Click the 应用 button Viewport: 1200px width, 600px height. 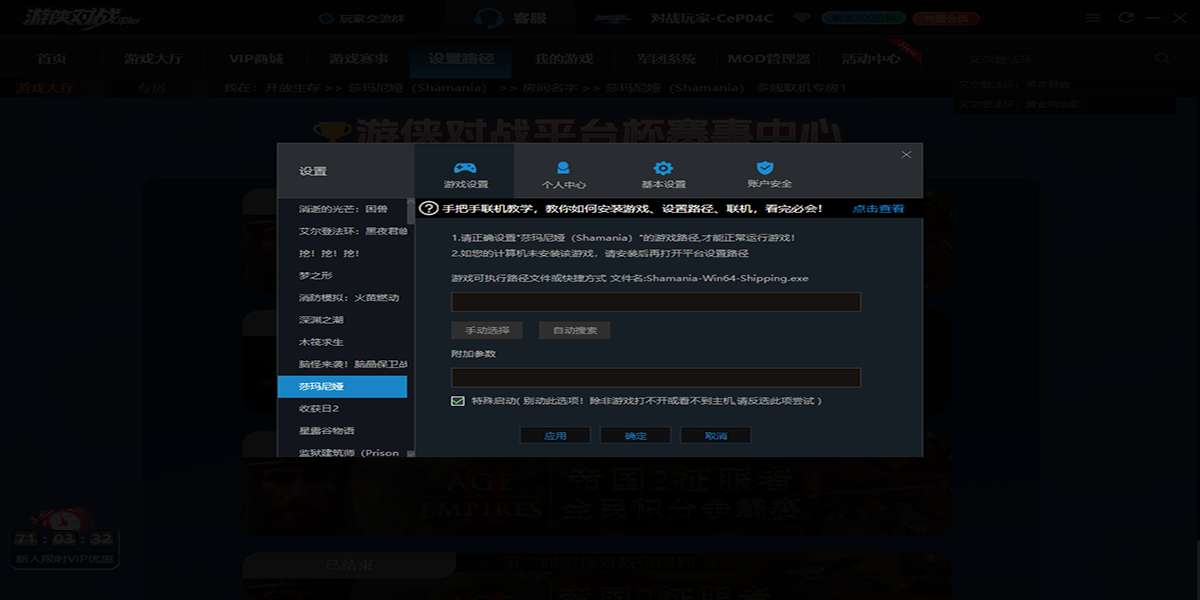coord(555,436)
